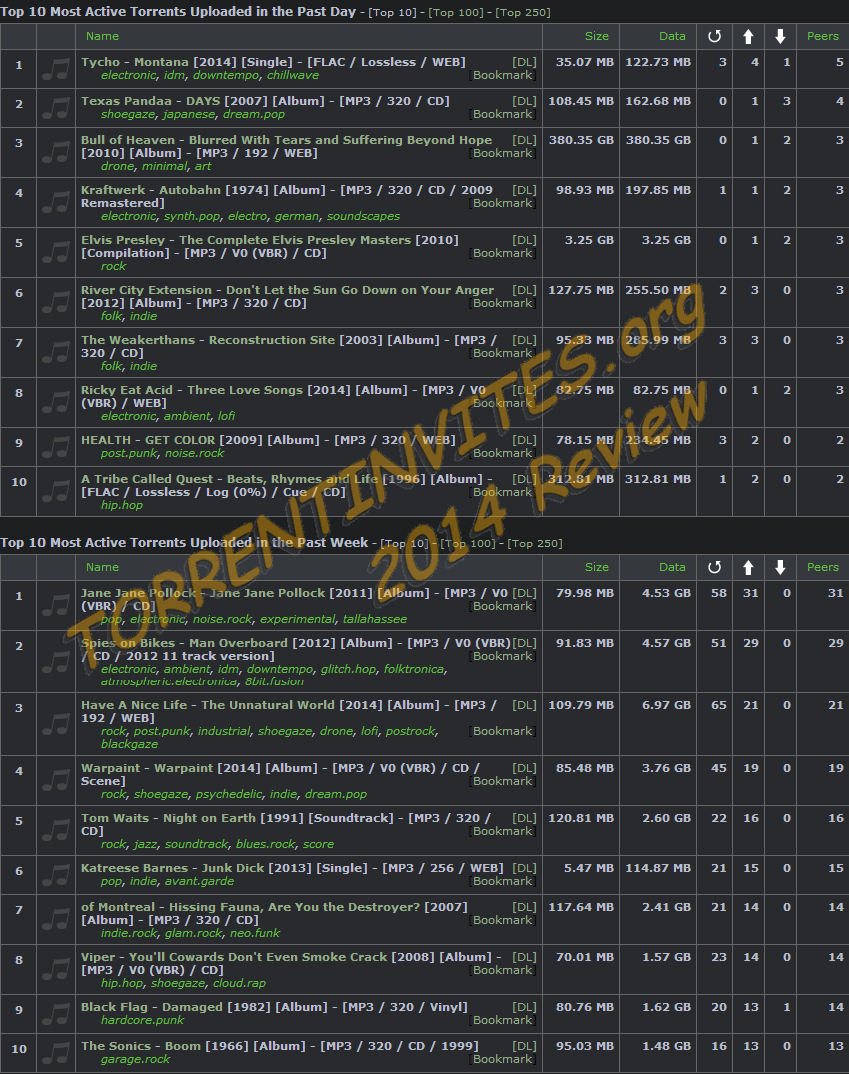Click the 'garage.rock' tag
849x1074 pixels.
136,1060
